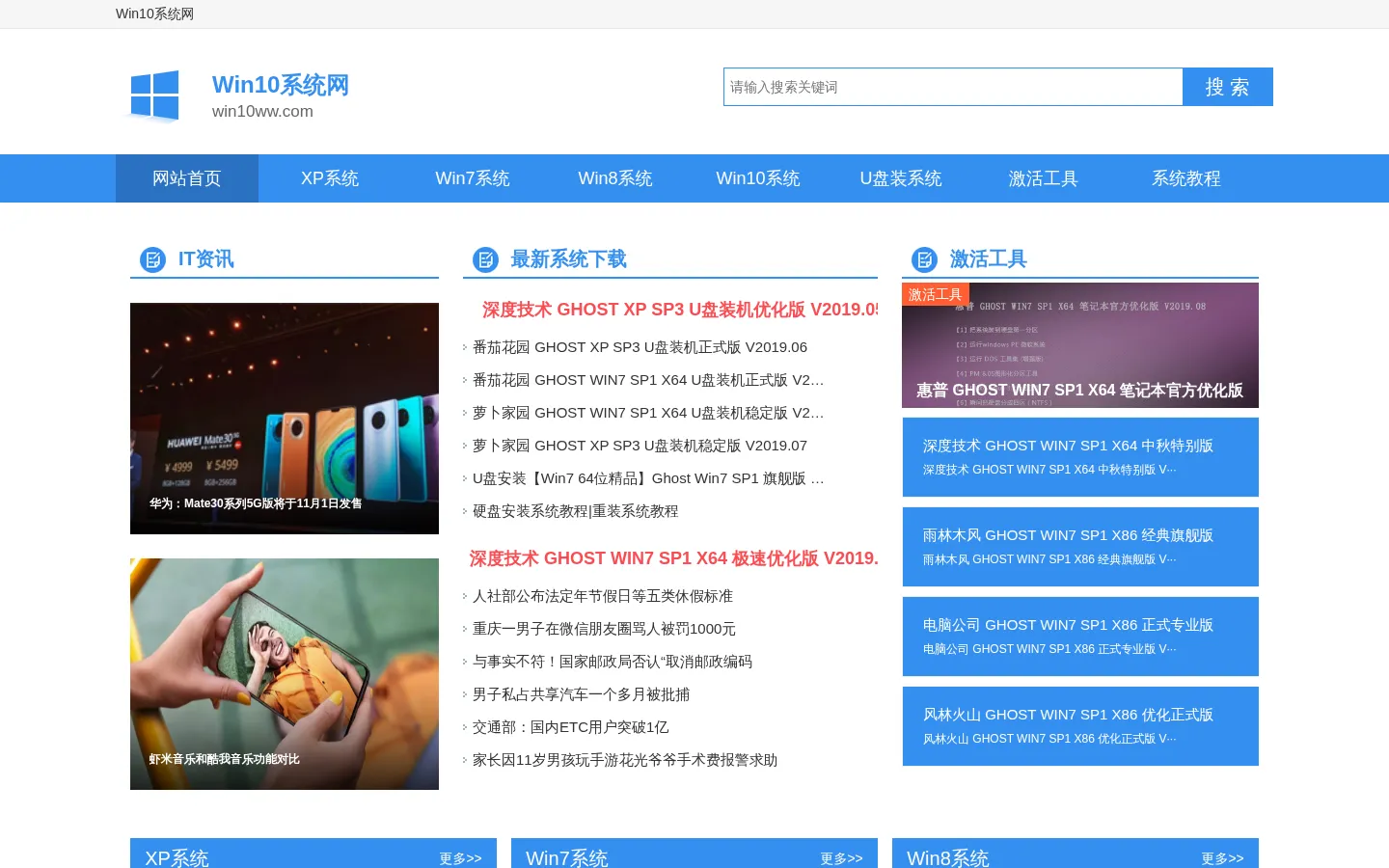
Task: Open 雨林木风 GHOST WIN7 SP1 X86 经典旗舰版 card
Action: click(1080, 547)
